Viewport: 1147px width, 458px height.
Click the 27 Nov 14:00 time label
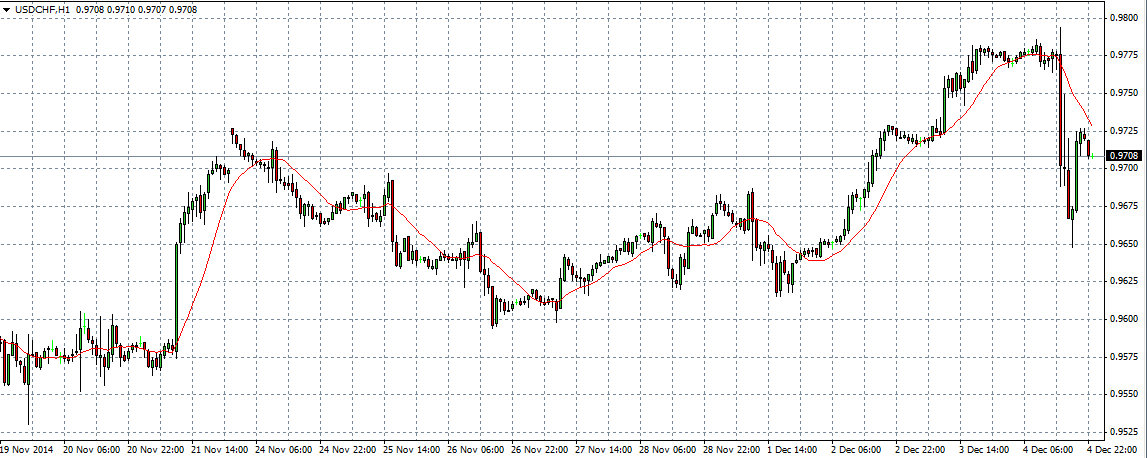click(x=602, y=448)
